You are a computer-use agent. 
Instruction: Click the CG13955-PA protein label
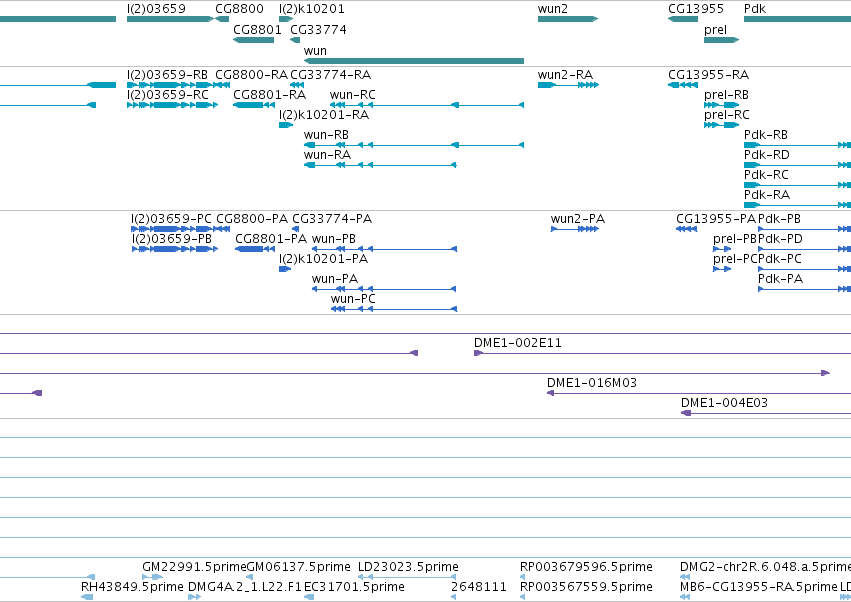[x=716, y=219]
